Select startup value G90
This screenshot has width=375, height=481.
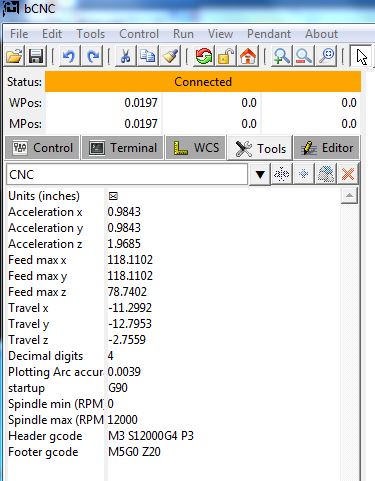click(x=118, y=388)
